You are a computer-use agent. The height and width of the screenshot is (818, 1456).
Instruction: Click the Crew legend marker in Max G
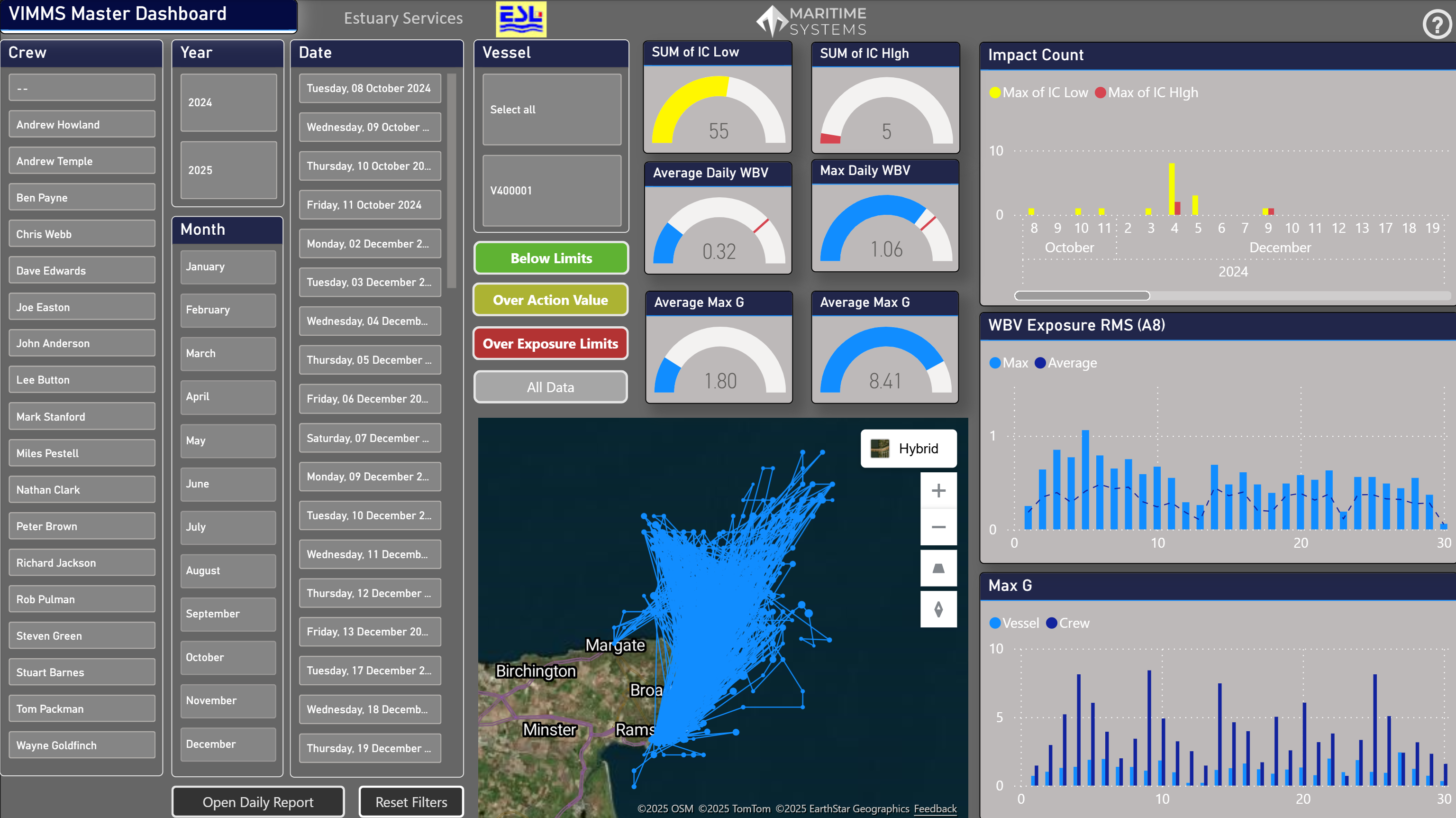pyautogui.click(x=1051, y=623)
